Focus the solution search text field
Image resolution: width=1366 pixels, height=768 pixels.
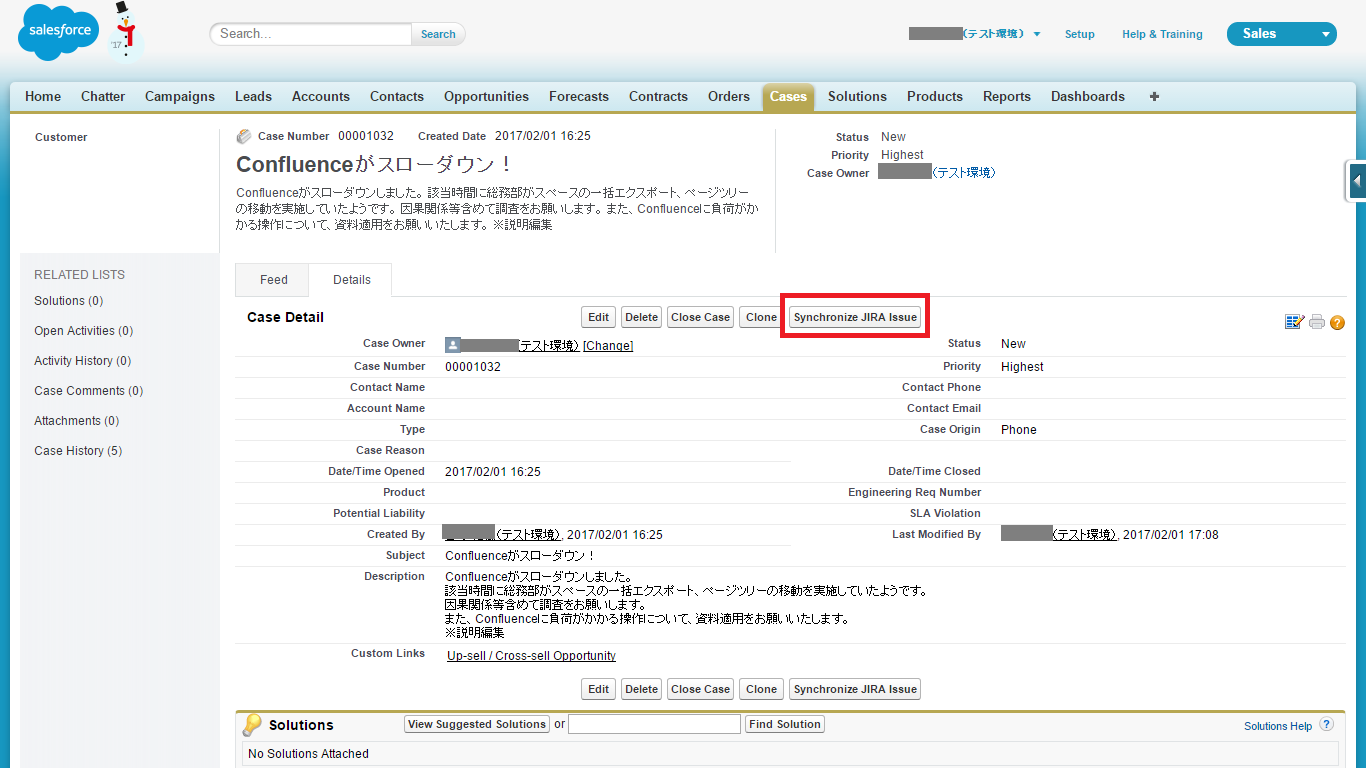pos(654,724)
